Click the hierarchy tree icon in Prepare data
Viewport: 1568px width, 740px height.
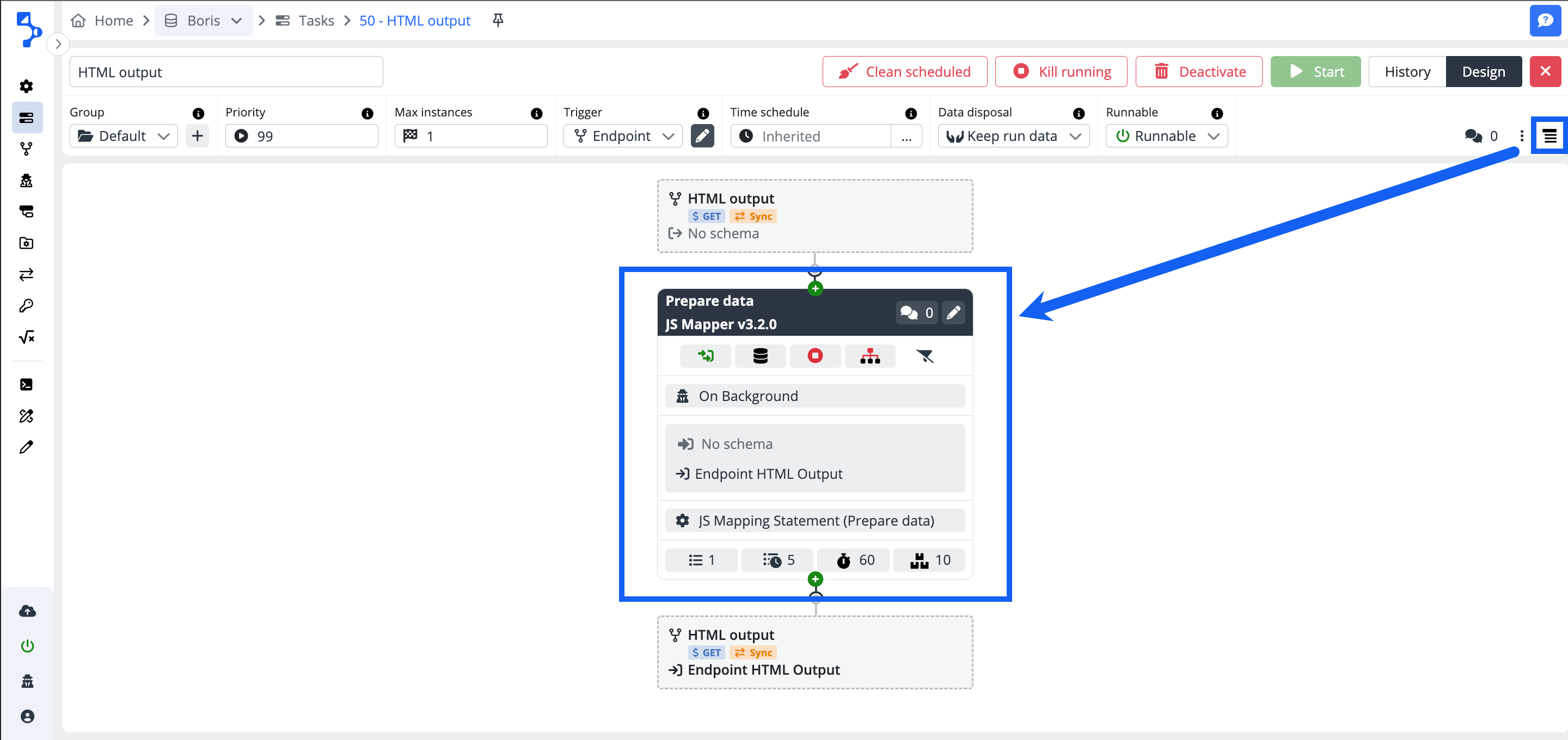coord(869,356)
